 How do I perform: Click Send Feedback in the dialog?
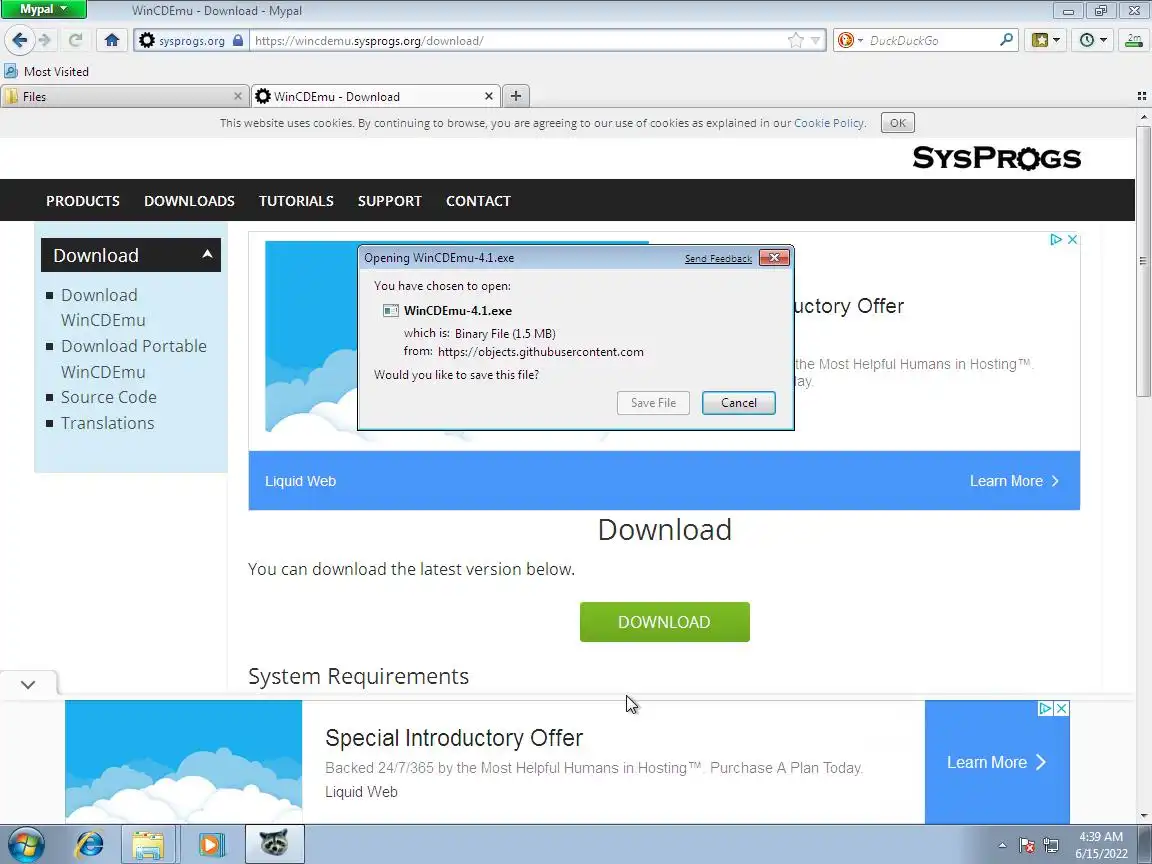(718, 259)
